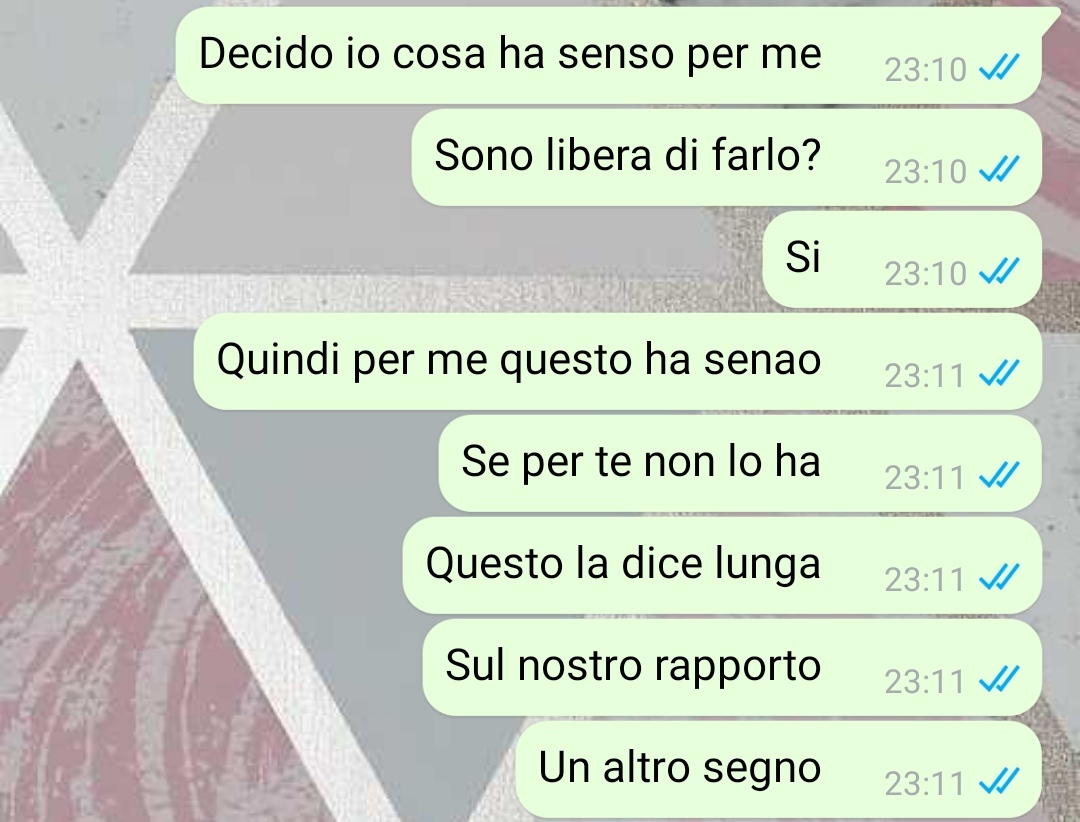Tap the double check on 'Quindi per me questo ha senao'
The height and width of the screenshot is (822, 1080).
pos(999,373)
